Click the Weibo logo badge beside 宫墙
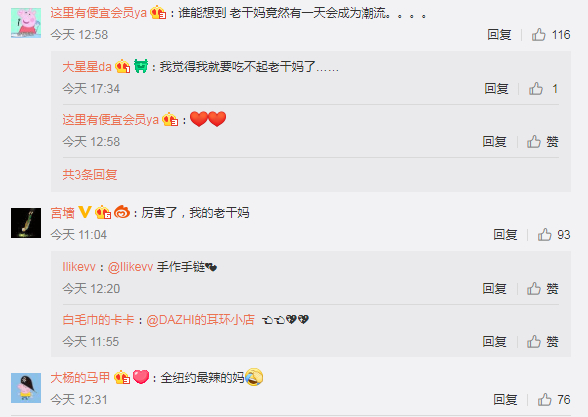Image resolution: width=588 pixels, height=417 pixels. (122, 212)
